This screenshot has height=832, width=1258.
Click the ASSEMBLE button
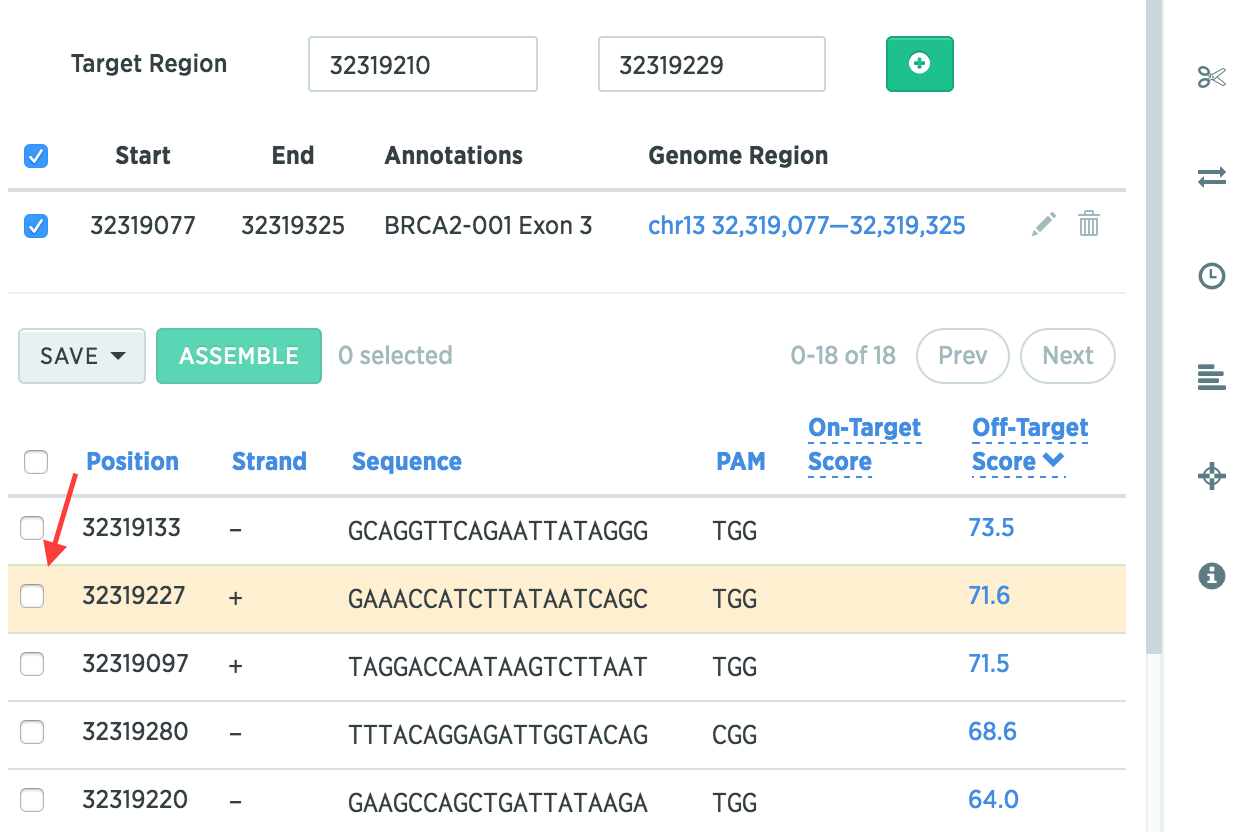(239, 356)
